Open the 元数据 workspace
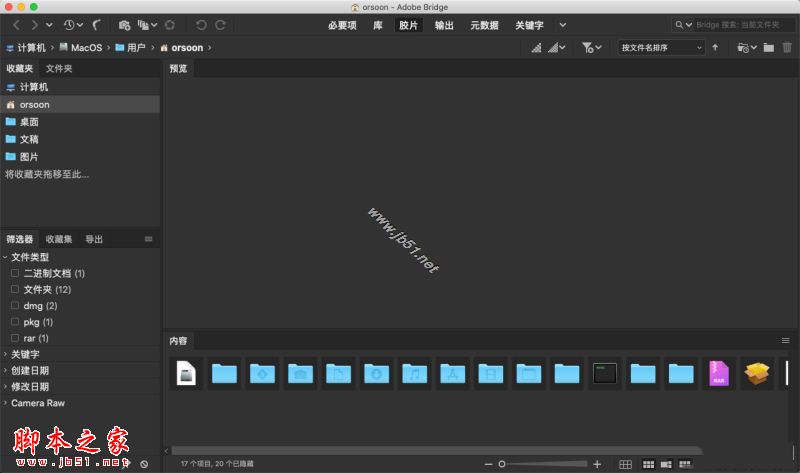 484,25
